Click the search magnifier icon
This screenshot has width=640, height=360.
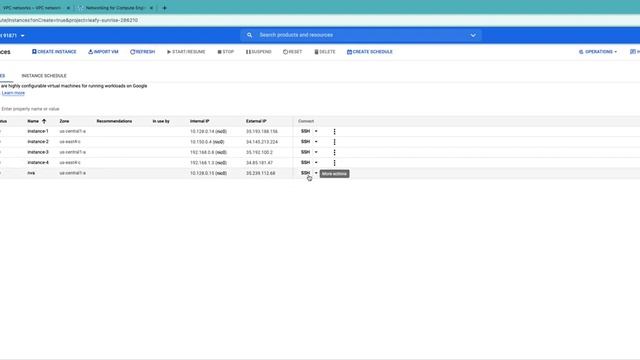[249, 35]
